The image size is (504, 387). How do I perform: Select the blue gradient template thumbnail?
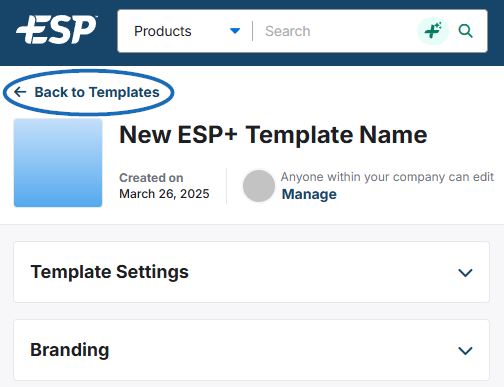point(58,163)
